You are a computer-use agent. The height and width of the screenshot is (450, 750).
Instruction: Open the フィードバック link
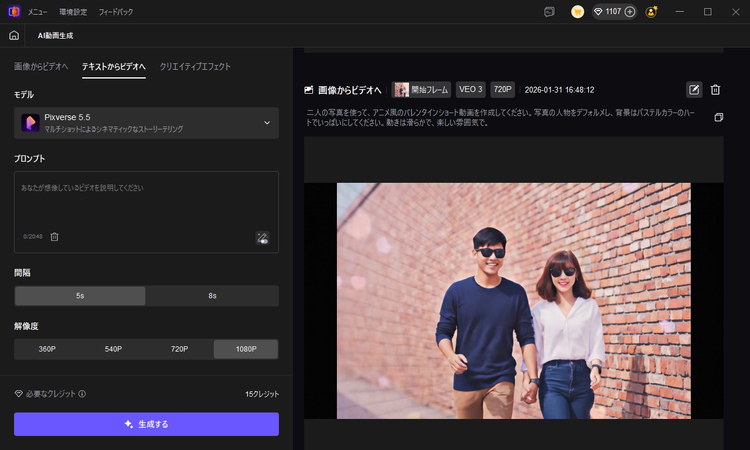[117, 12]
